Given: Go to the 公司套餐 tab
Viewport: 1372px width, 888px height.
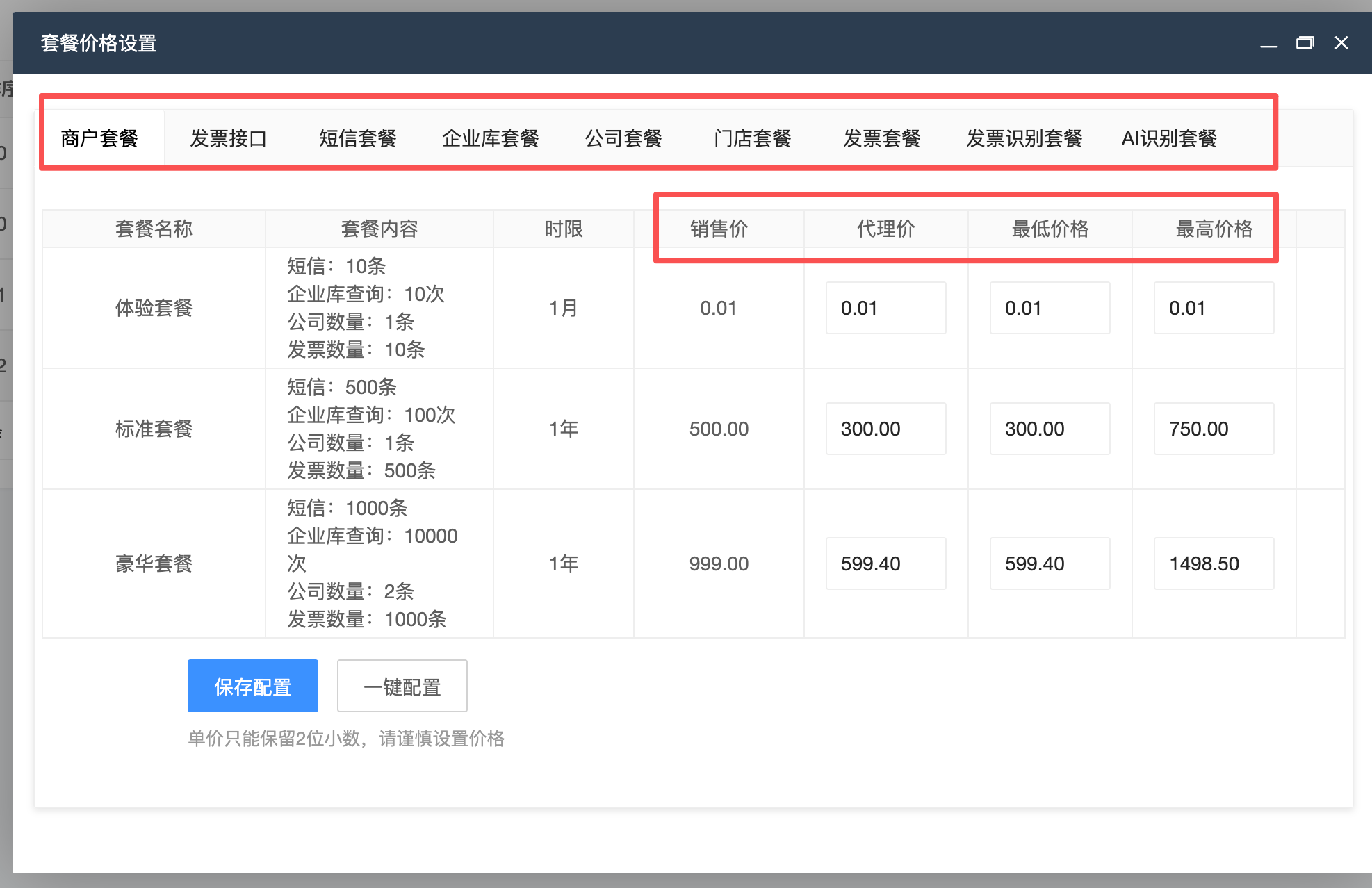Looking at the screenshot, I should [x=623, y=138].
